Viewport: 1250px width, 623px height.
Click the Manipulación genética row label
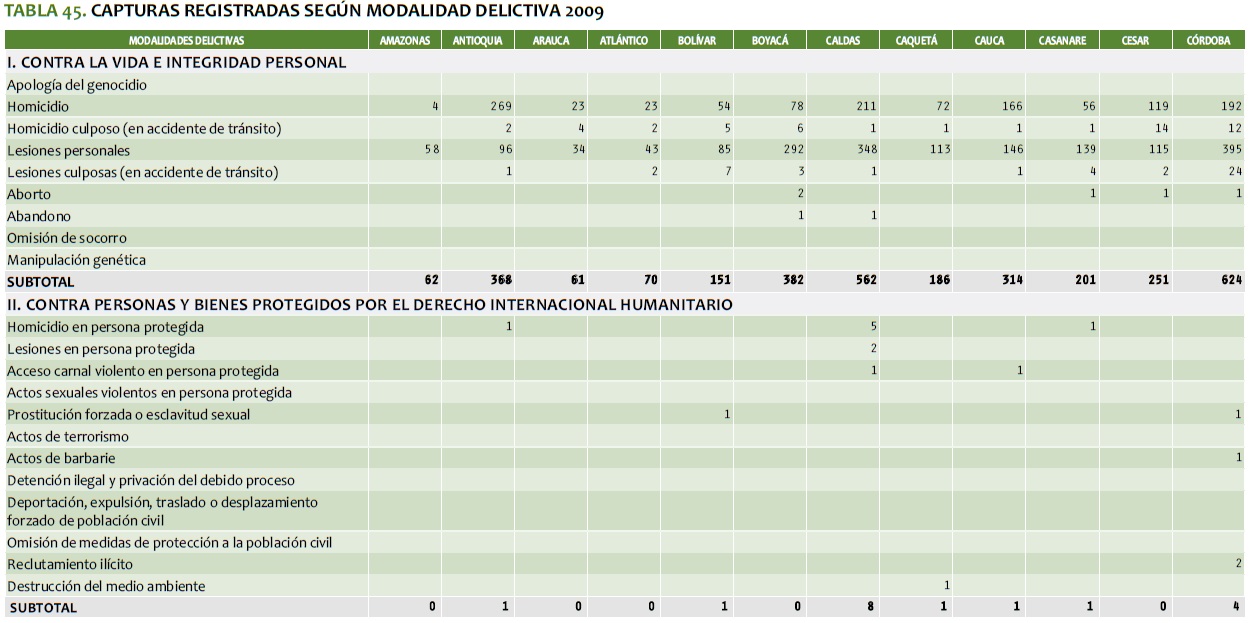pyautogui.click(x=77, y=260)
